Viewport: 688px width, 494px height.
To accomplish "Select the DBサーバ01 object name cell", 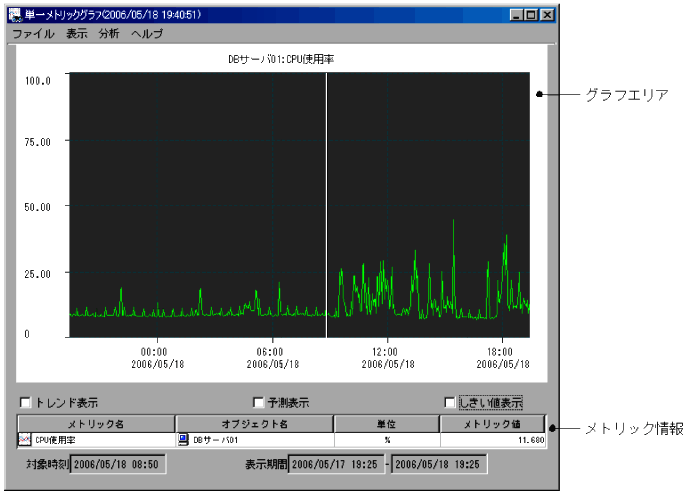I will point(255,440).
